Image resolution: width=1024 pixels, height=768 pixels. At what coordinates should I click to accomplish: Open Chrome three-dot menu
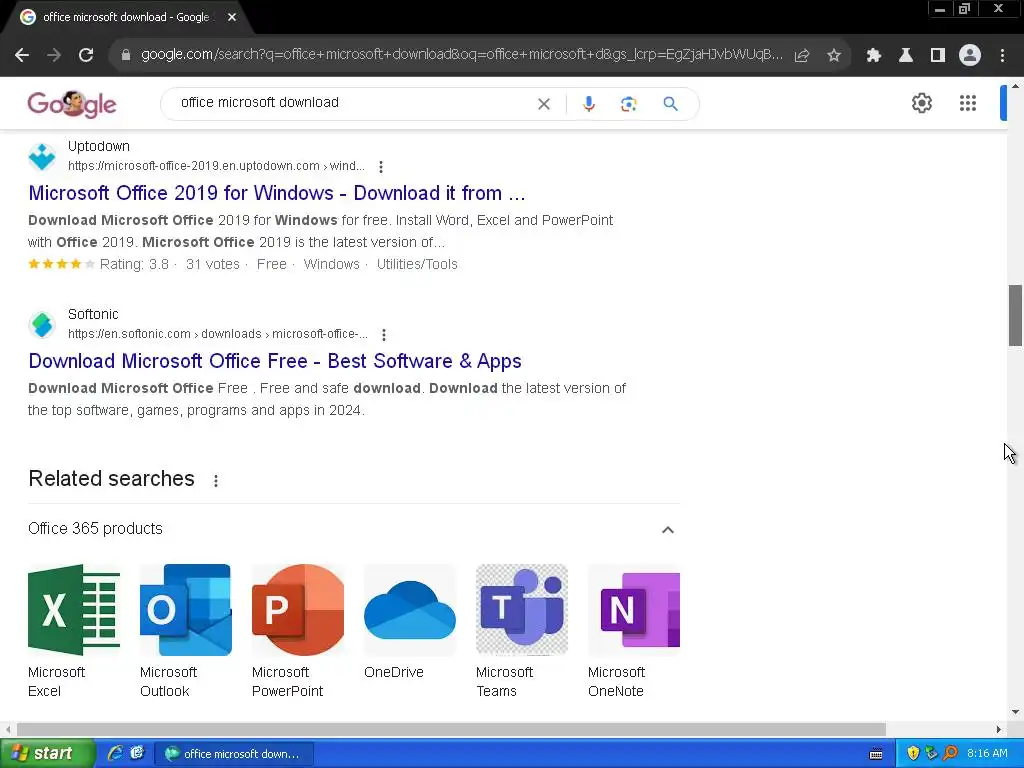click(x=1002, y=56)
